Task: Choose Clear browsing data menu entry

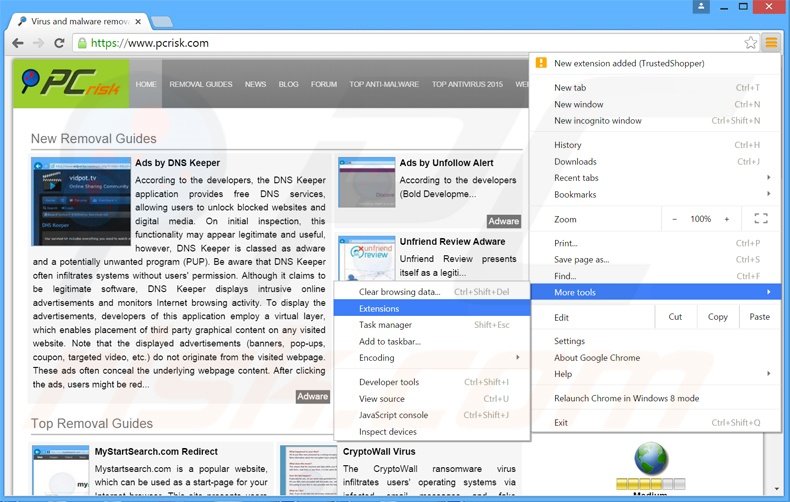Action: click(432, 292)
